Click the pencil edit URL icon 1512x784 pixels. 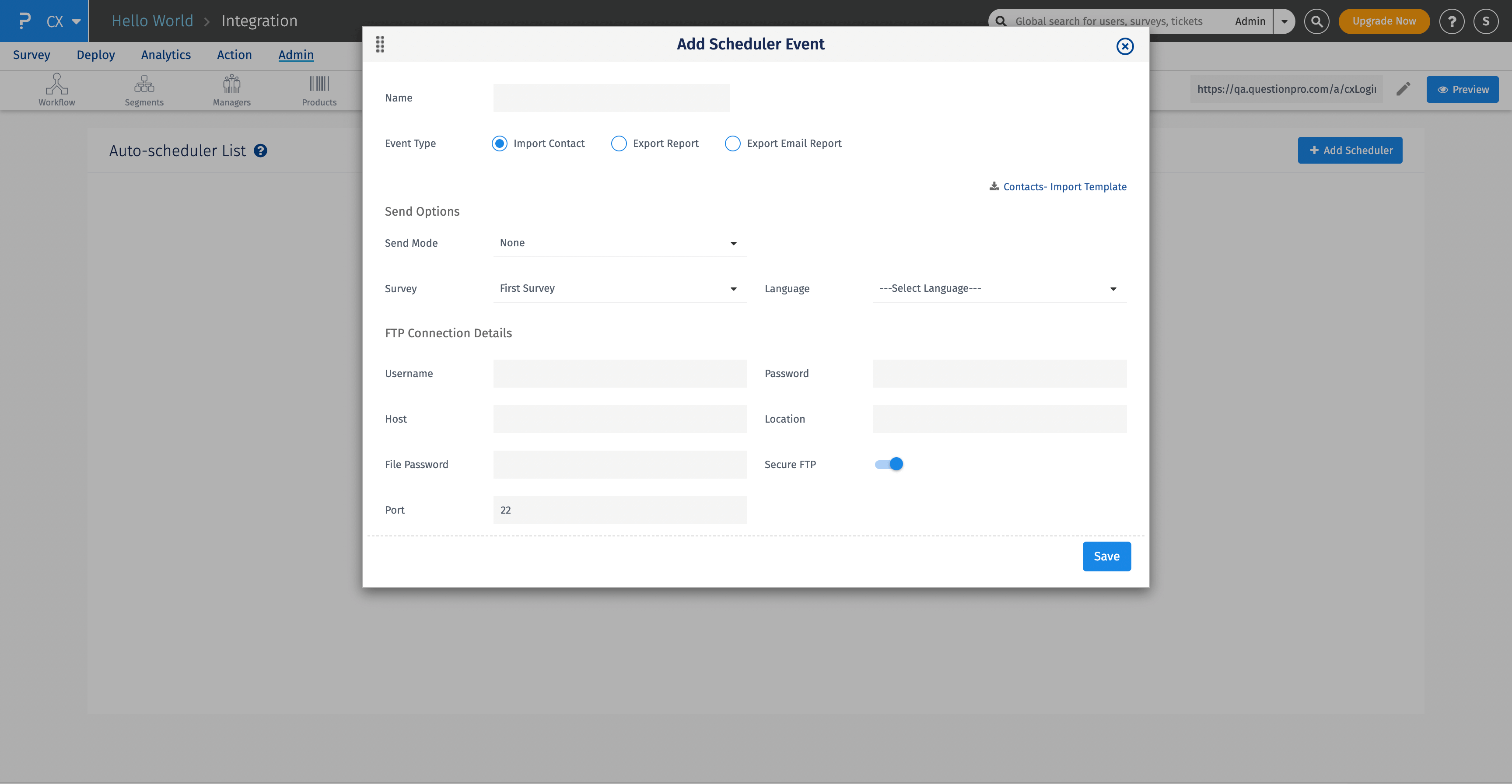[x=1403, y=89]
